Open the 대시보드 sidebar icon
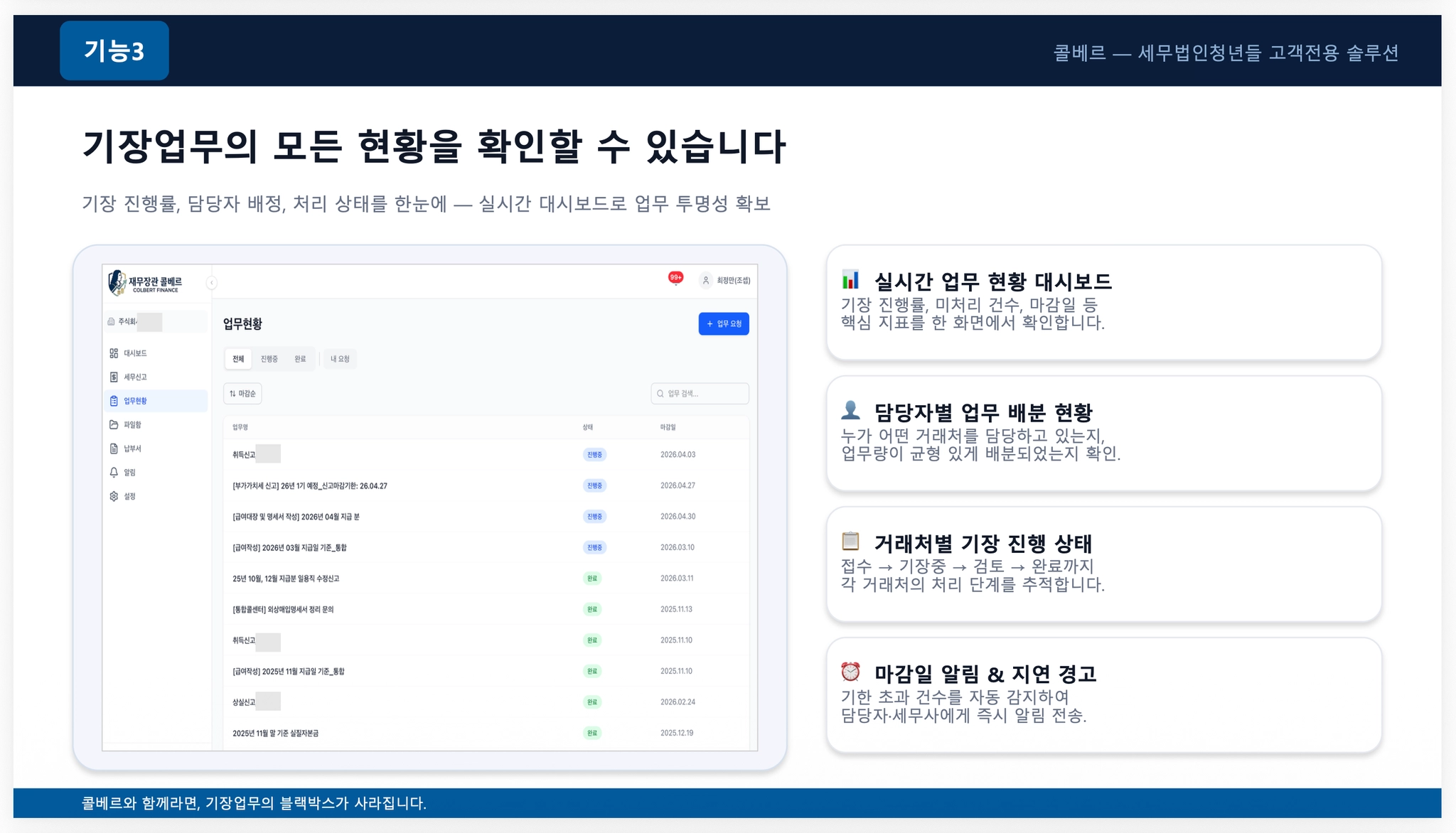This screenshot has height=833, width=1456. point(114,353)
